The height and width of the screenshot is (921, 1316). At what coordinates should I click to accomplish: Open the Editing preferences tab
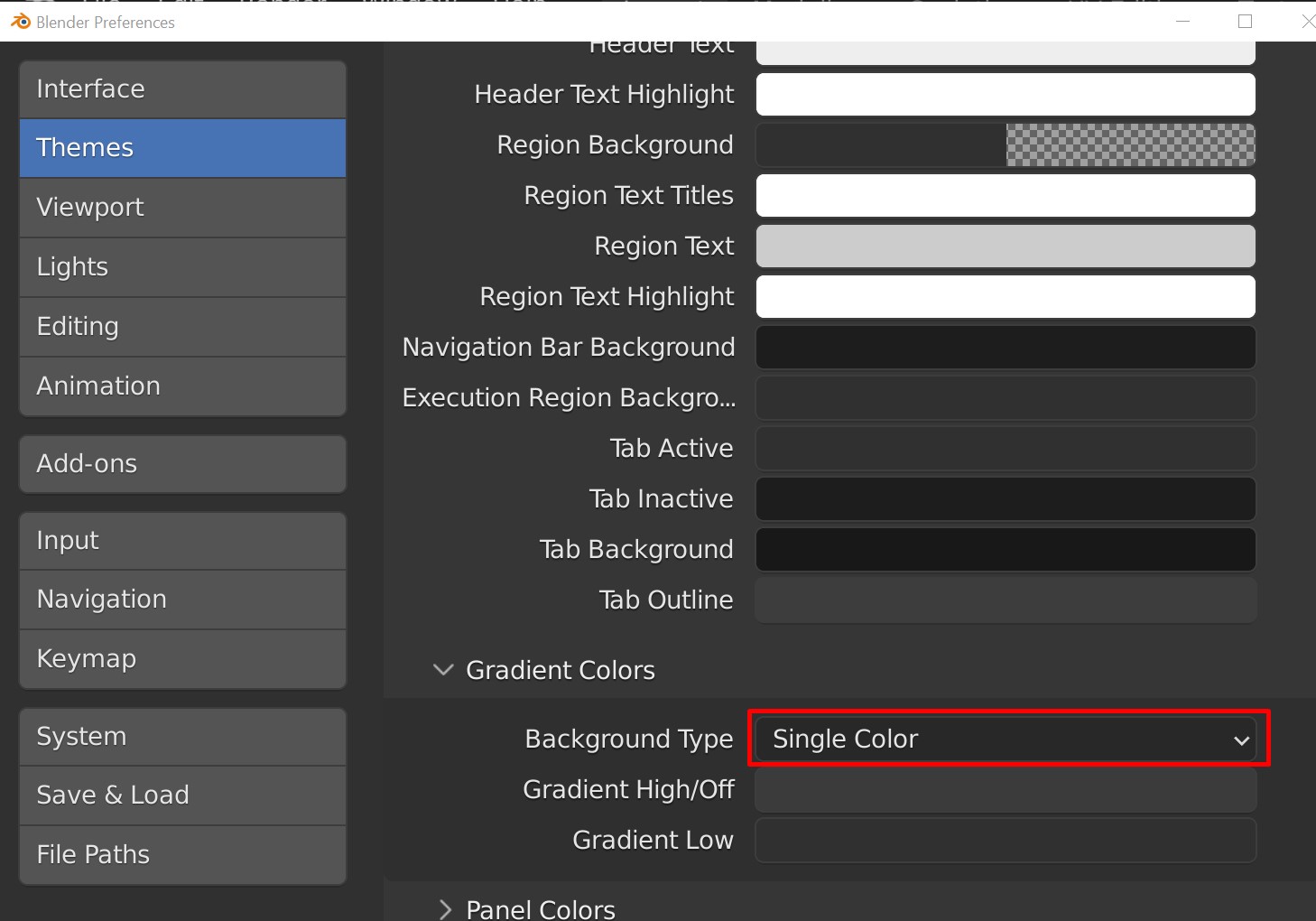pos(182,327)
